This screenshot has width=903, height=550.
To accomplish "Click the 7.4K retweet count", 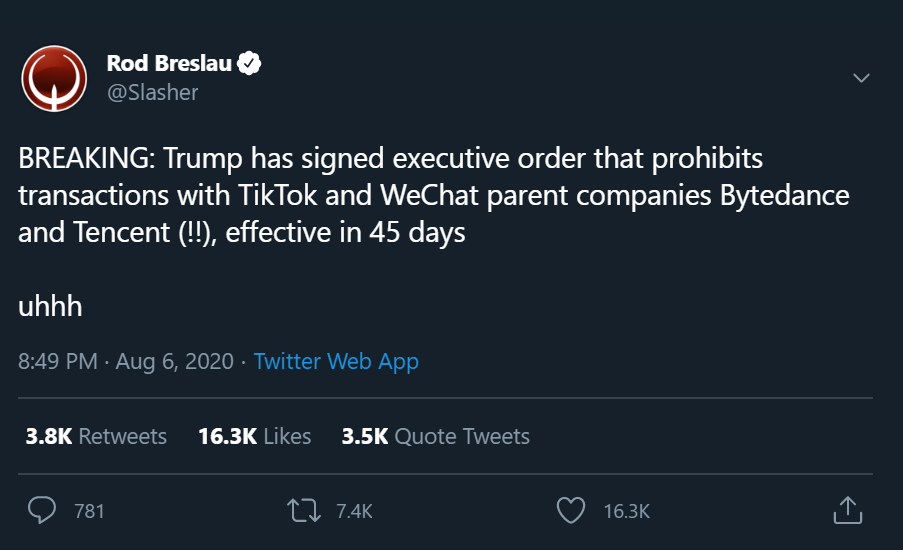I will (354, 511).
